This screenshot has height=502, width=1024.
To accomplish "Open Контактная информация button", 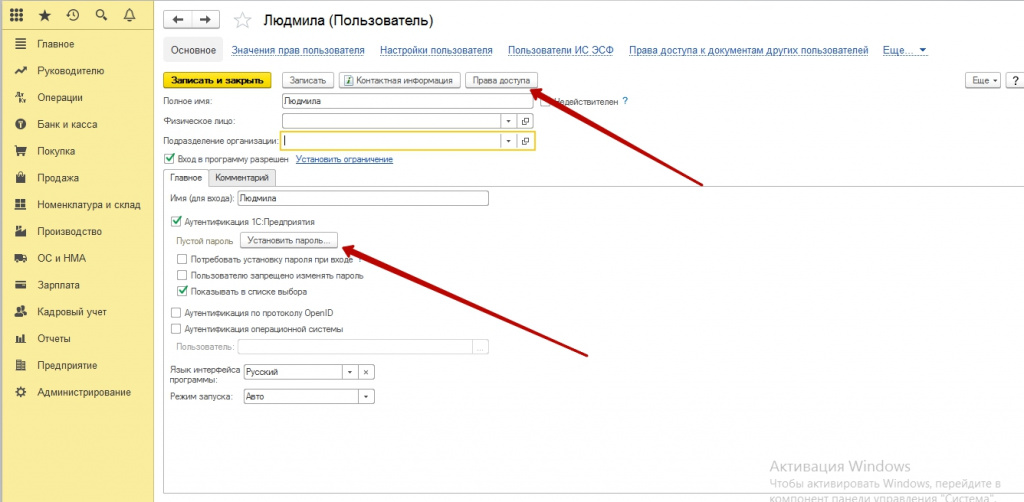I will click(400, 80).
